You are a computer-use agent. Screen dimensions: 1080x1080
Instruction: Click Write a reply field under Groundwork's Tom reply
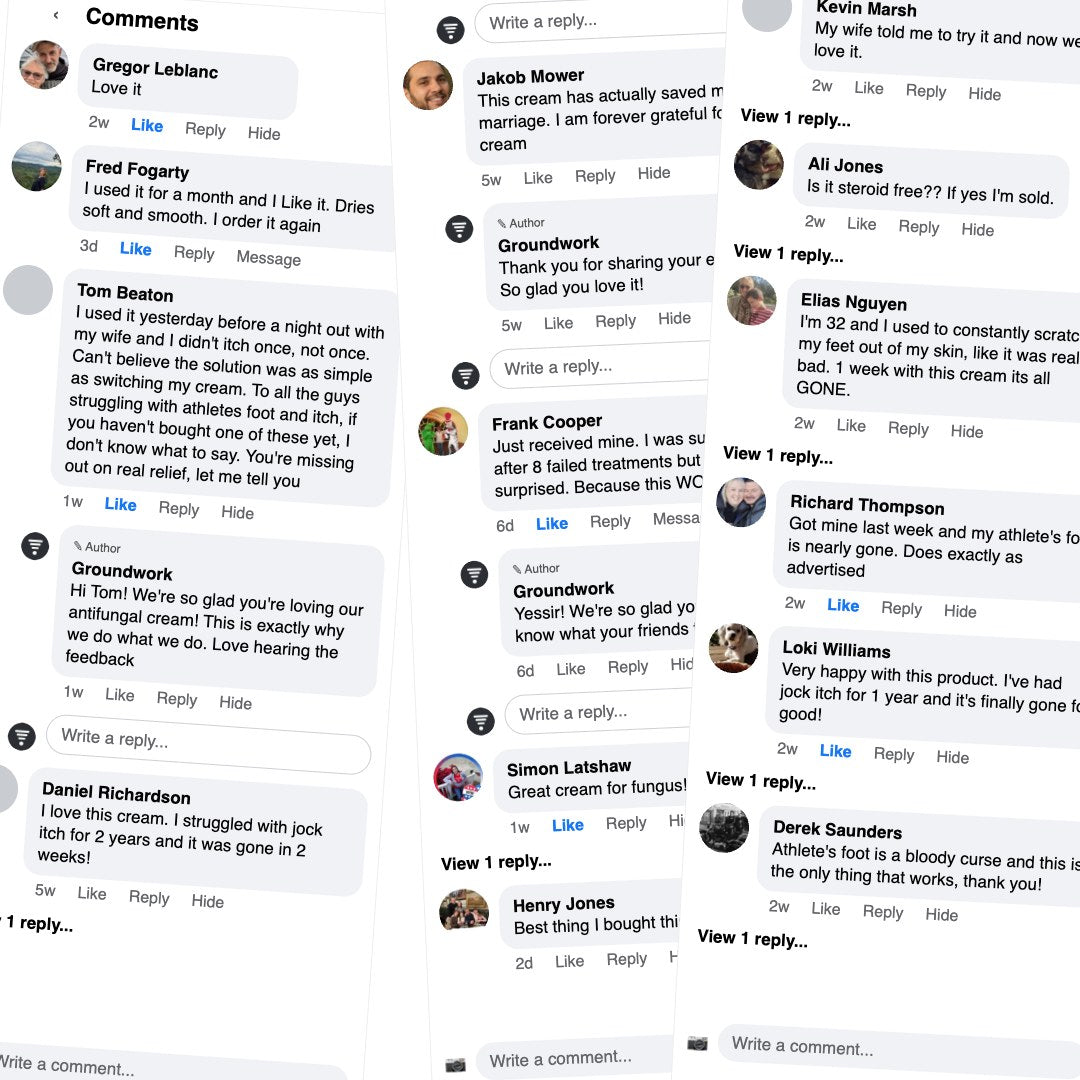click(x=208, y=745)
